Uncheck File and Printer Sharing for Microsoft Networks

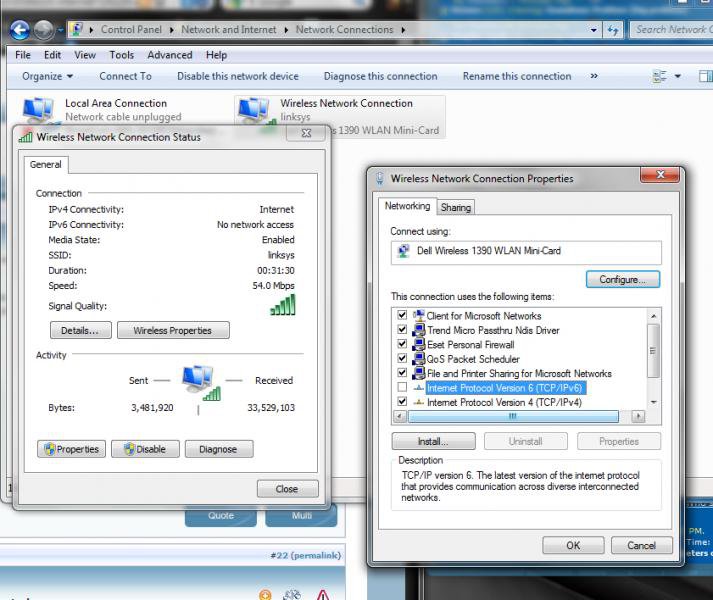402,373
